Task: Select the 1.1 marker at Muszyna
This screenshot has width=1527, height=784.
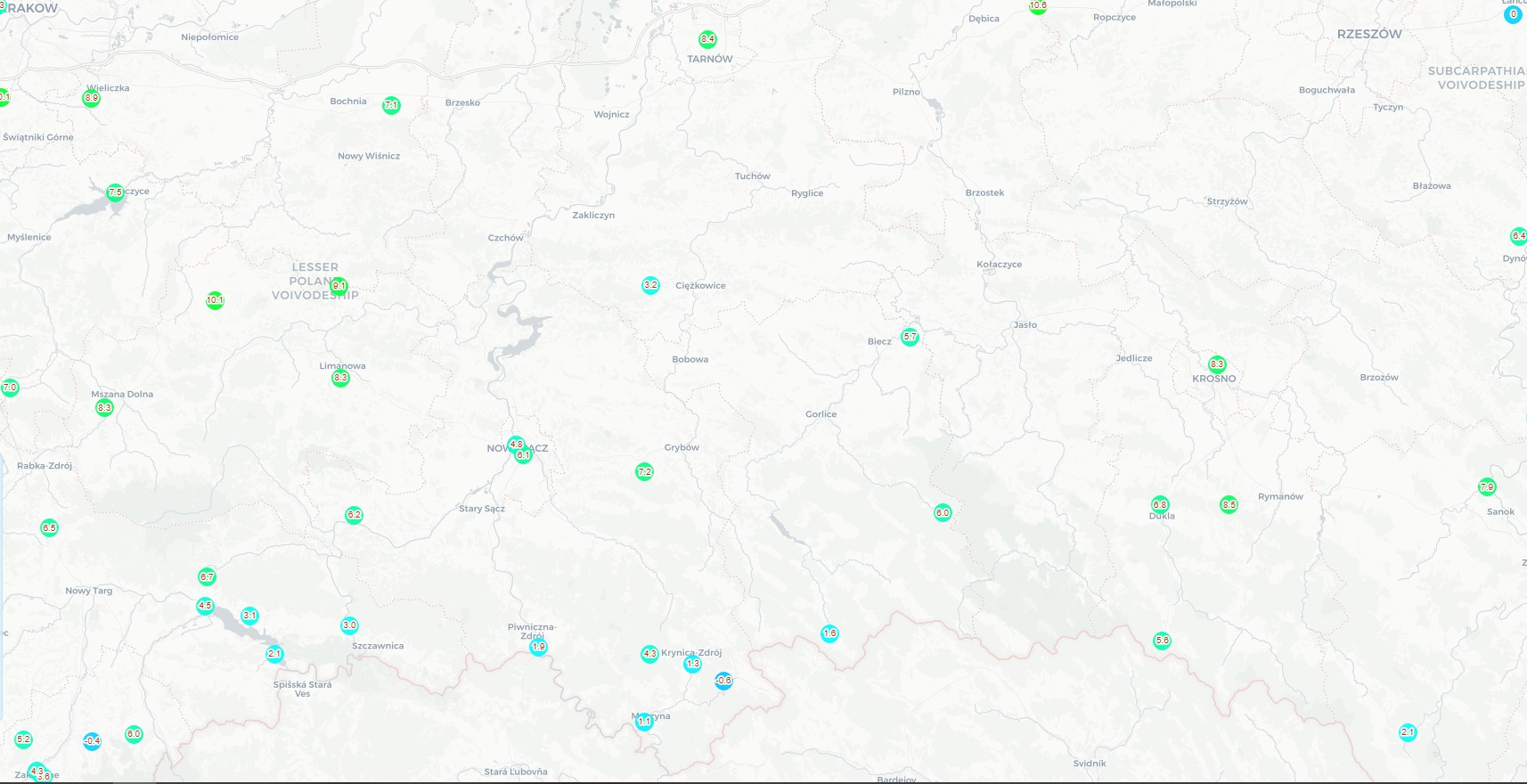Action: [x=644, y=722]
